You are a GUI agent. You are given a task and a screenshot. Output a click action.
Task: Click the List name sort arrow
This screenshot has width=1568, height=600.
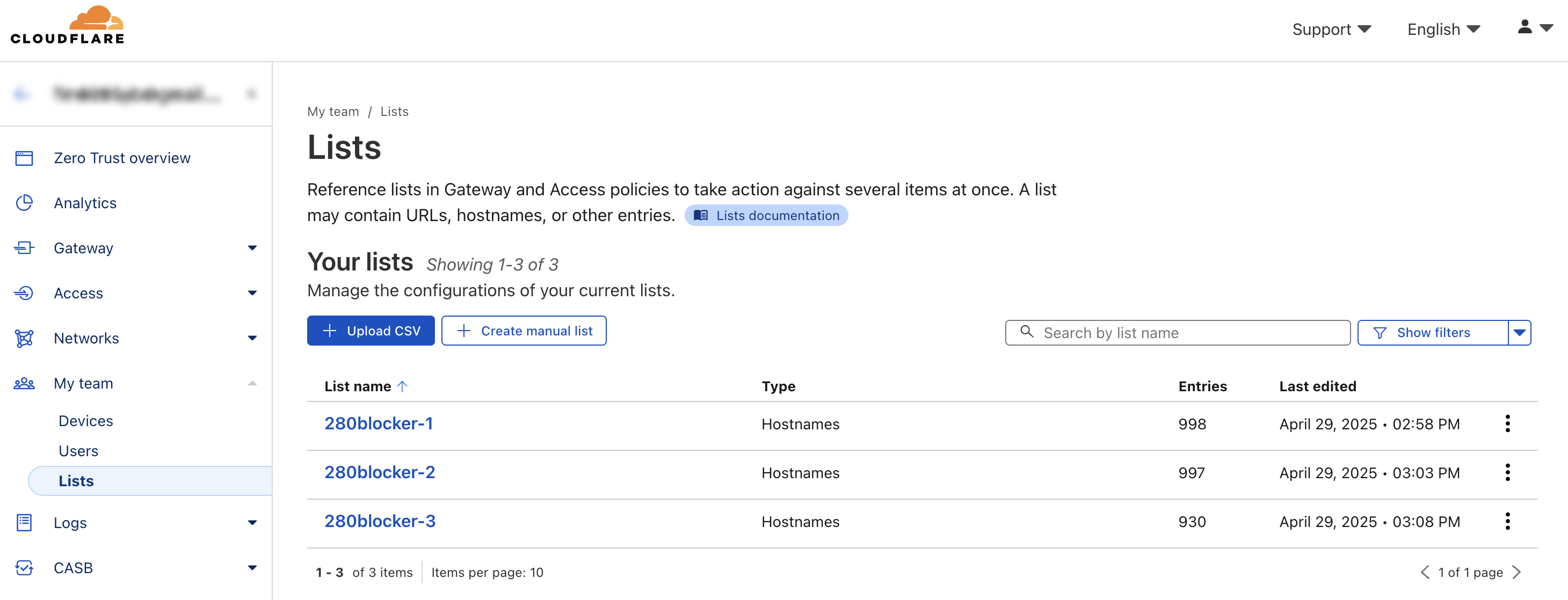(x=402, y=386)
